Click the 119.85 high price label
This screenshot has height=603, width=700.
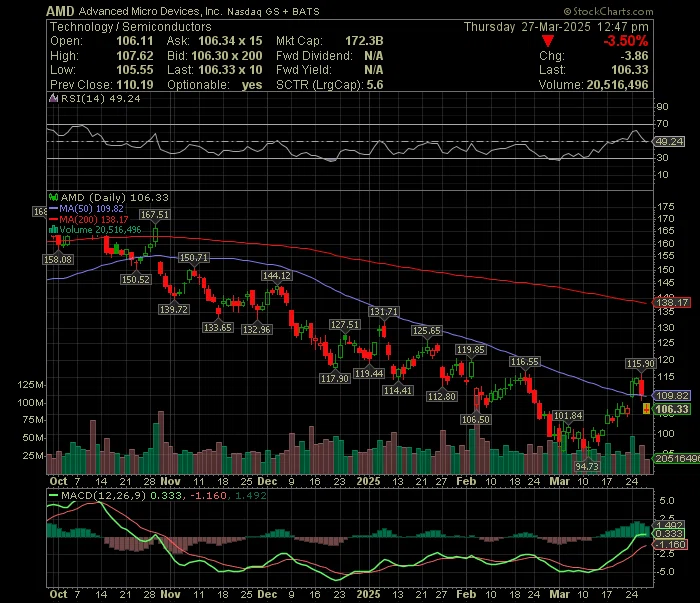tap(471, 349)
